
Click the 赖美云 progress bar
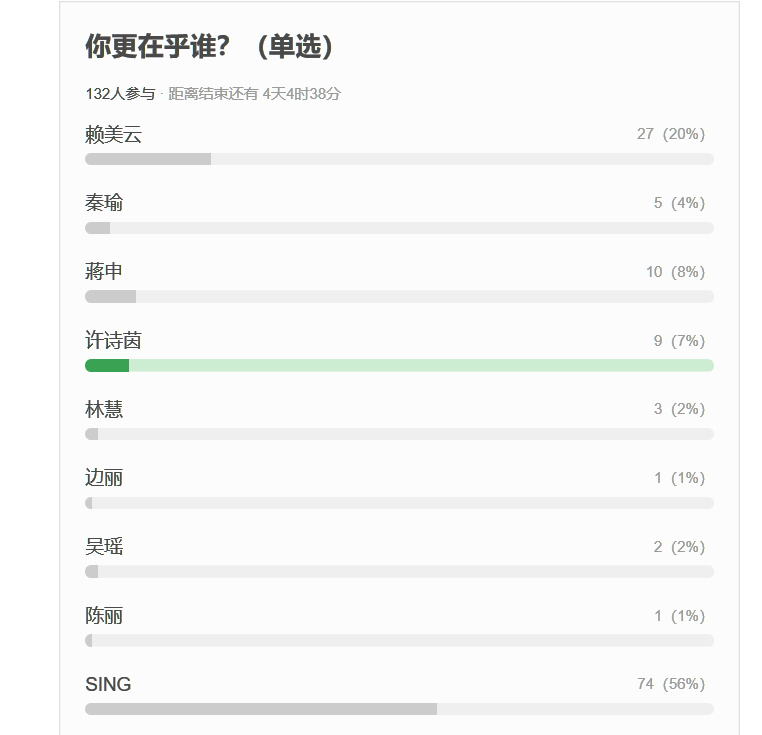coord(399,159)
